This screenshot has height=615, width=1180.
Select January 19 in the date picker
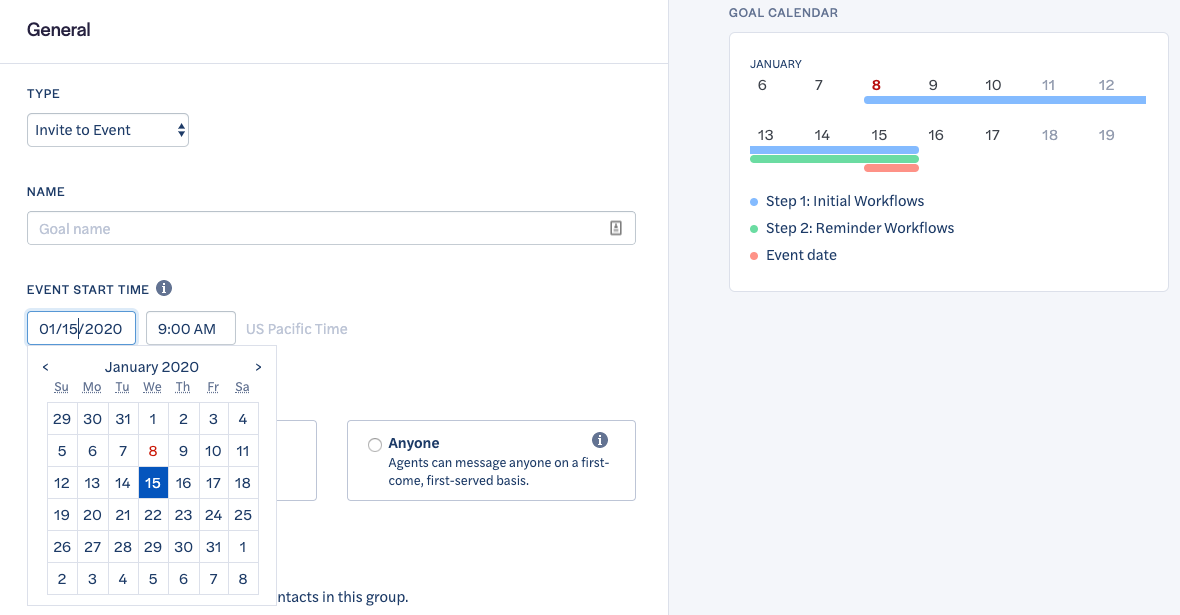pos(62,515)
